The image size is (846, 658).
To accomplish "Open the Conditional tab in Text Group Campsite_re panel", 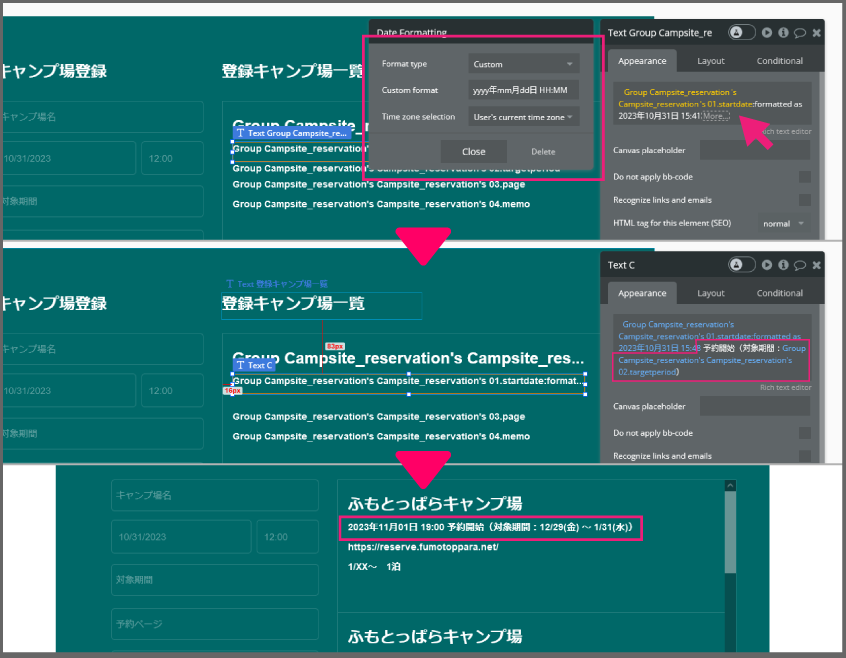I will (780, 61).
